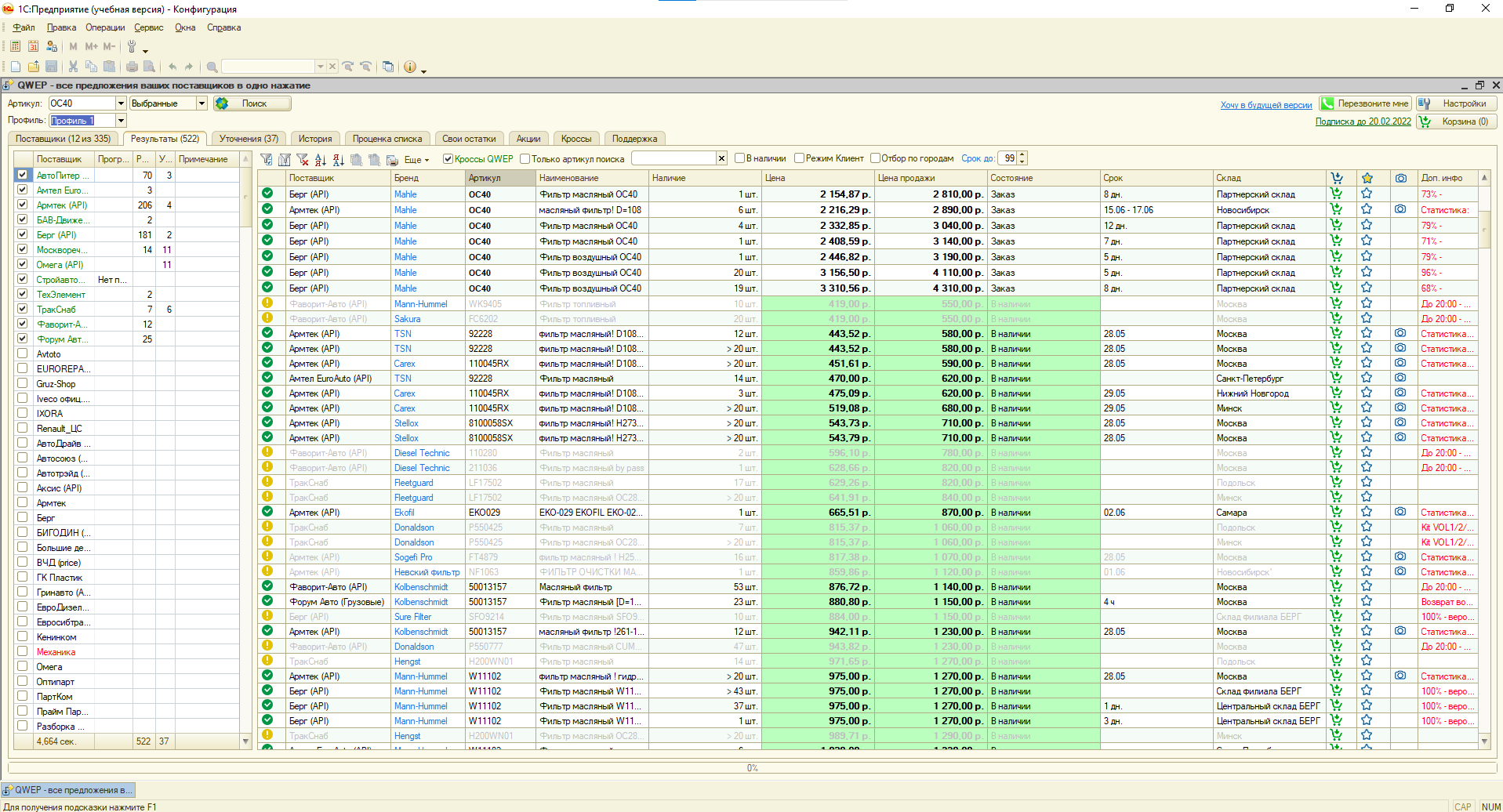Screen dimensions: 1503x812
Task: Click Хочу в будущей версии link
Action: [1266, 105]
